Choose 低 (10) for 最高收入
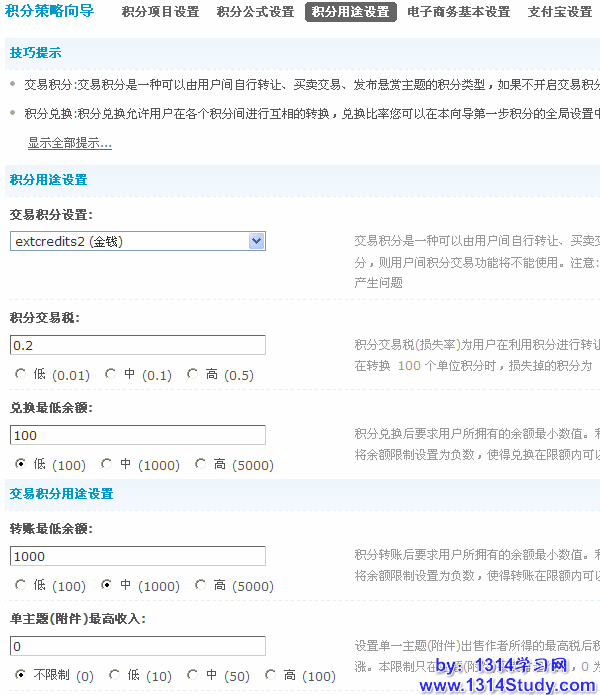This screenshot has width=600, height=695. pyautogui.click(x=115, y=676)
